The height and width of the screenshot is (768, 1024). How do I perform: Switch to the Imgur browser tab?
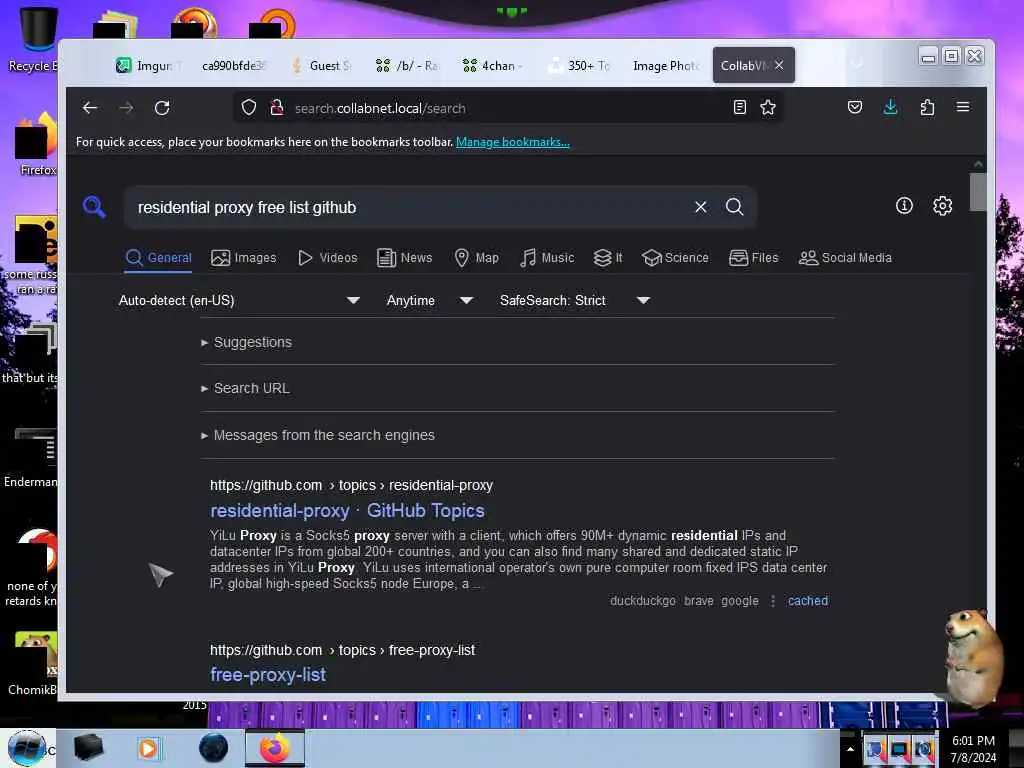pyautogui.click(x=148, y=65)
